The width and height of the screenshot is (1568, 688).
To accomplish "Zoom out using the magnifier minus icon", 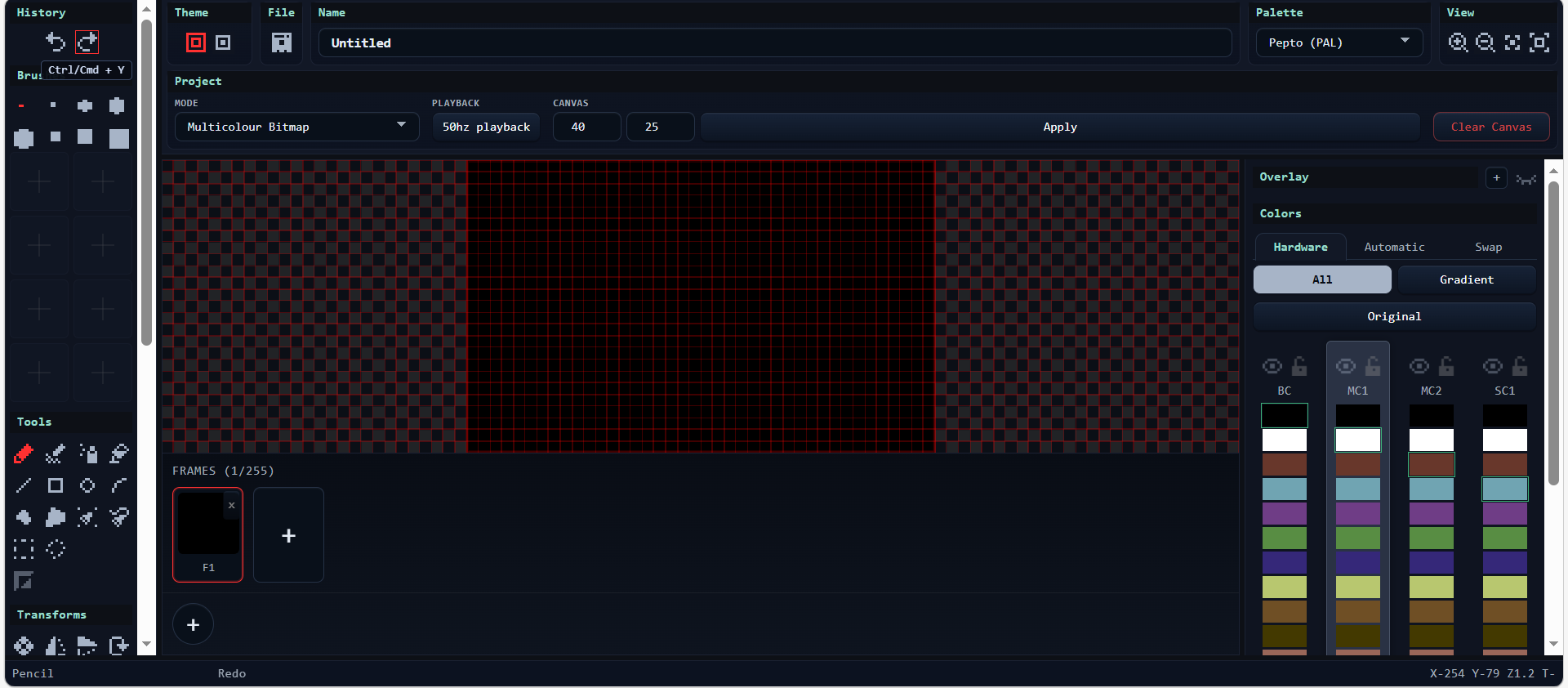I will click(x=1486, y=42).
